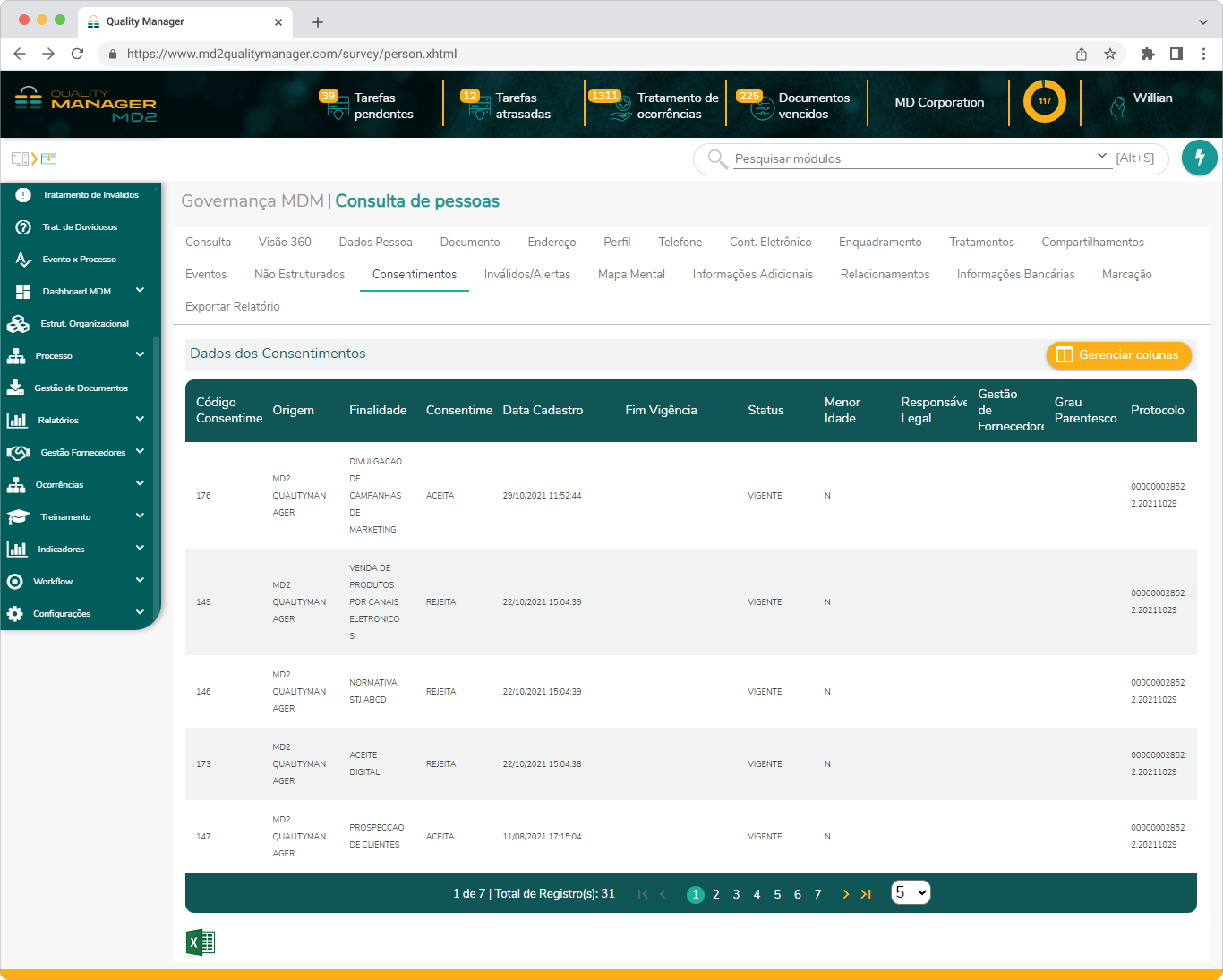Click the Tarefas atrasadas icon

tap(478, 108)
